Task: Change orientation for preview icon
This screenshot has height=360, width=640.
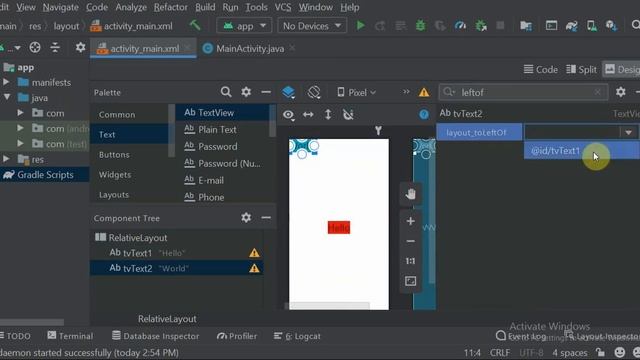Action: pos(314,93)
